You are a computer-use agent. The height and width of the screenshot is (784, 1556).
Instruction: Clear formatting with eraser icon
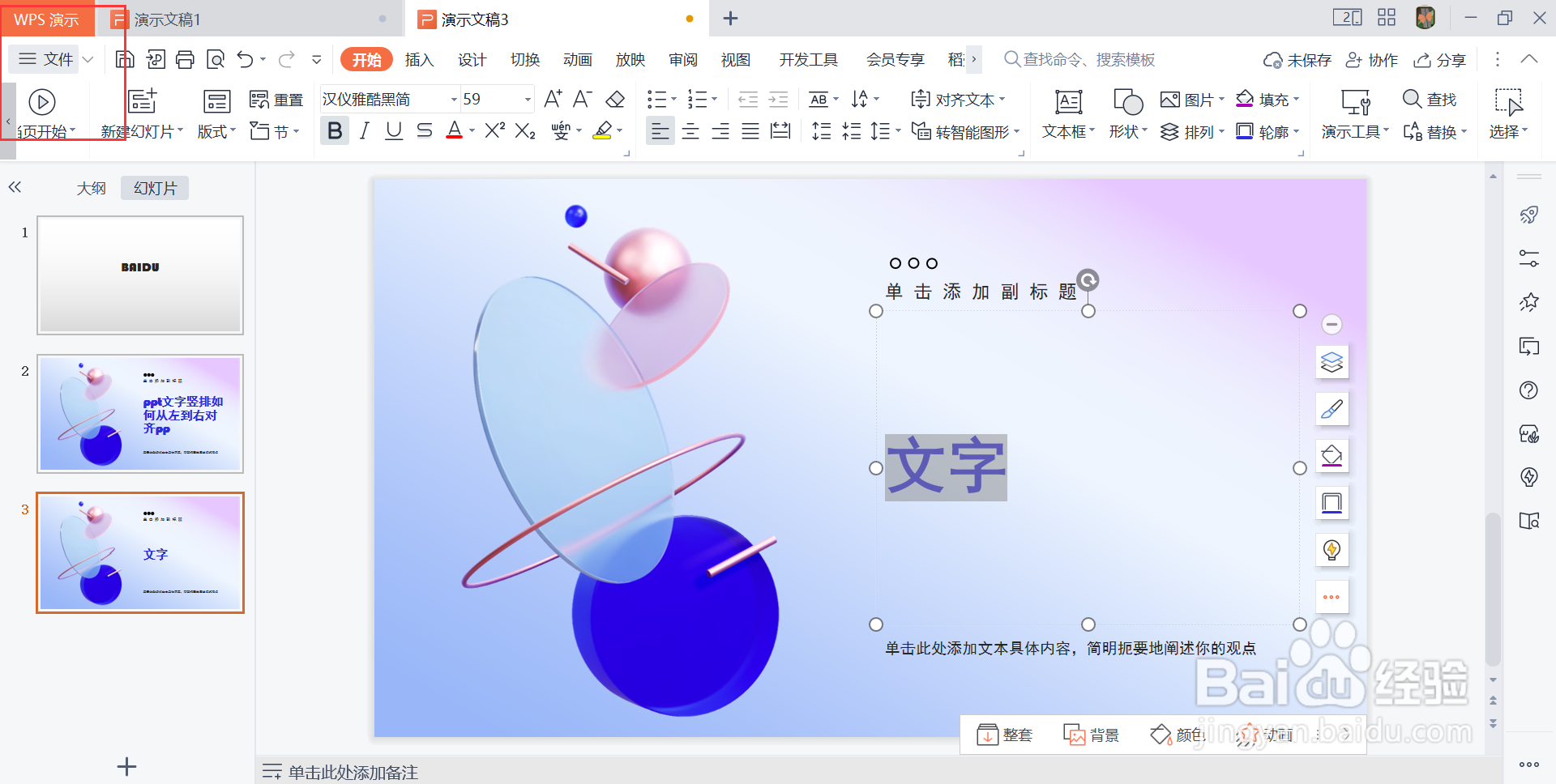(615, 99)
